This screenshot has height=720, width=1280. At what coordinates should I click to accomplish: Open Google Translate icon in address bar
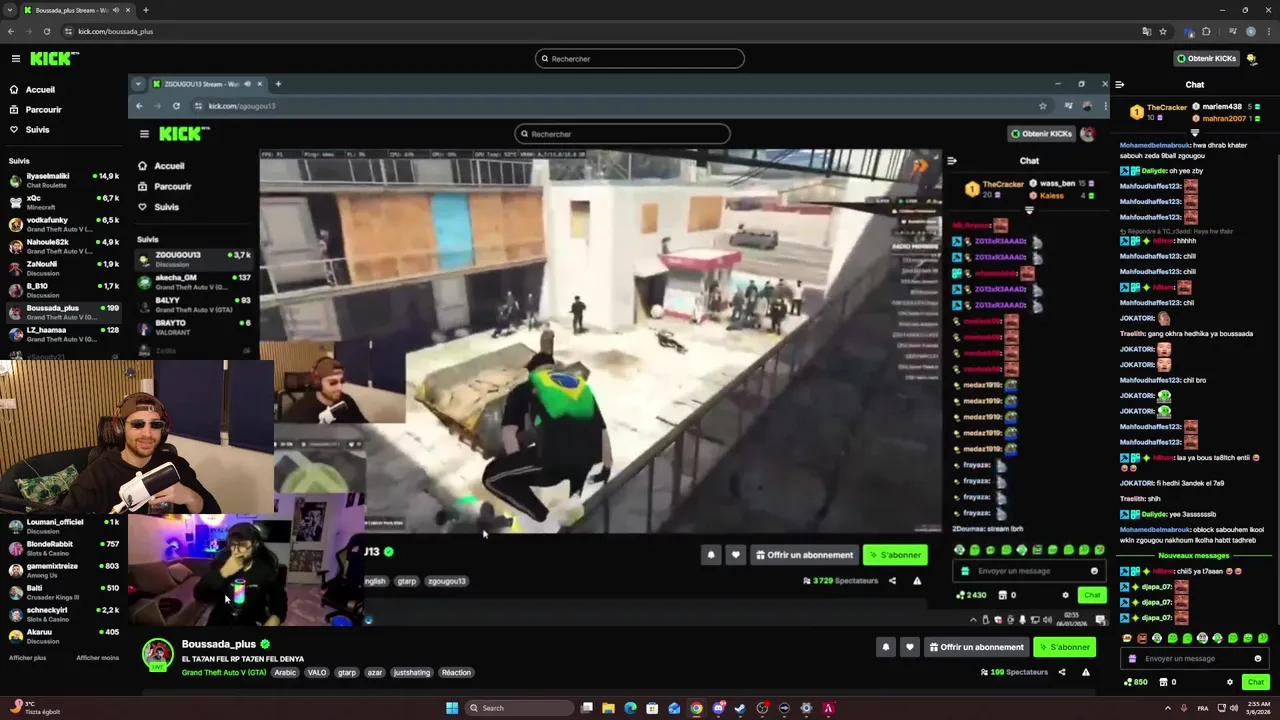point(1146,31)
